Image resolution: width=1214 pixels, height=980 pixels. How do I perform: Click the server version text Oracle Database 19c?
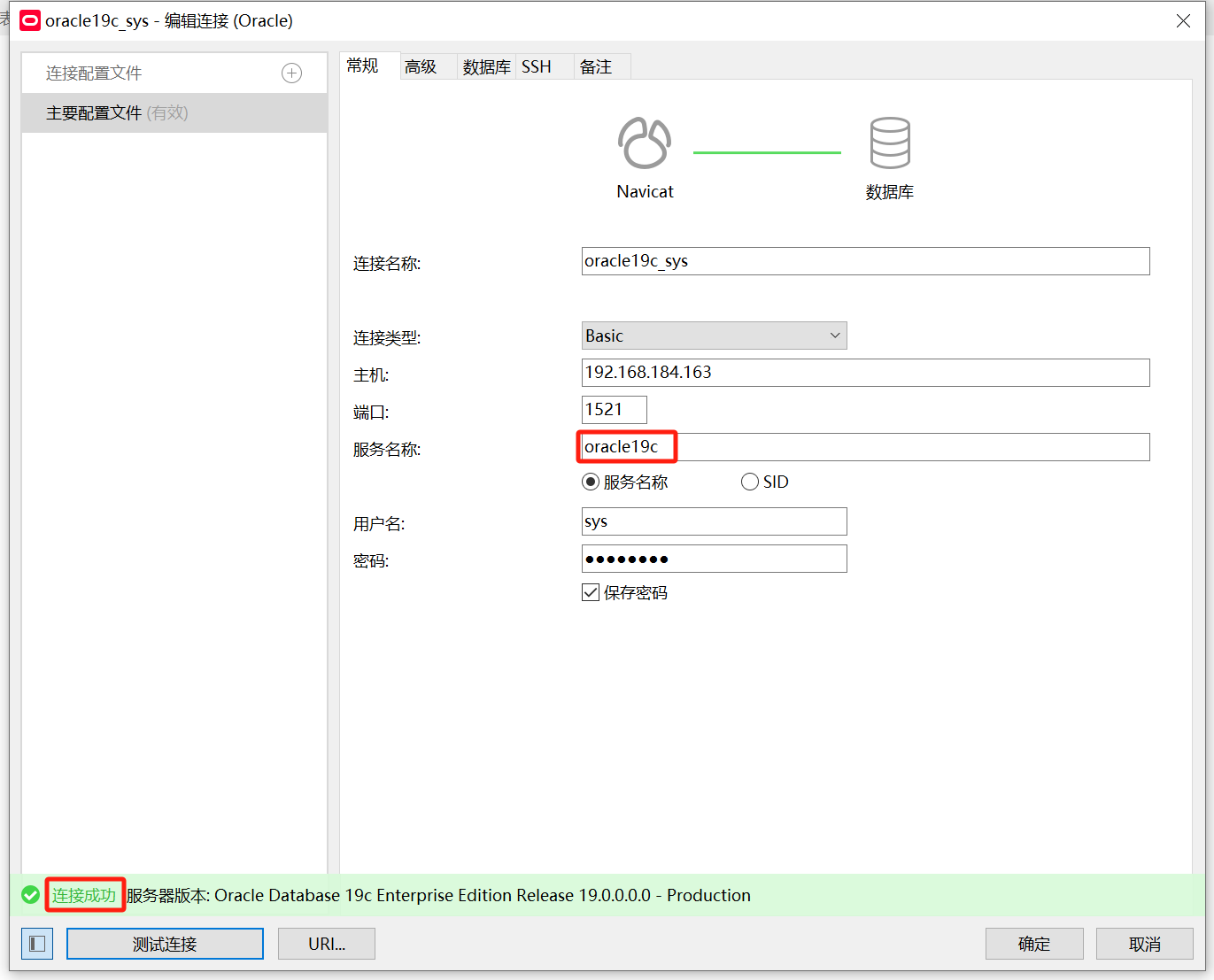point(438,895)
